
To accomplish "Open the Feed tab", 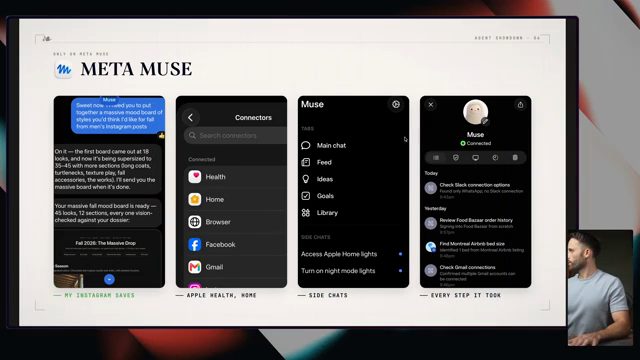I will [x=316, y=162].
